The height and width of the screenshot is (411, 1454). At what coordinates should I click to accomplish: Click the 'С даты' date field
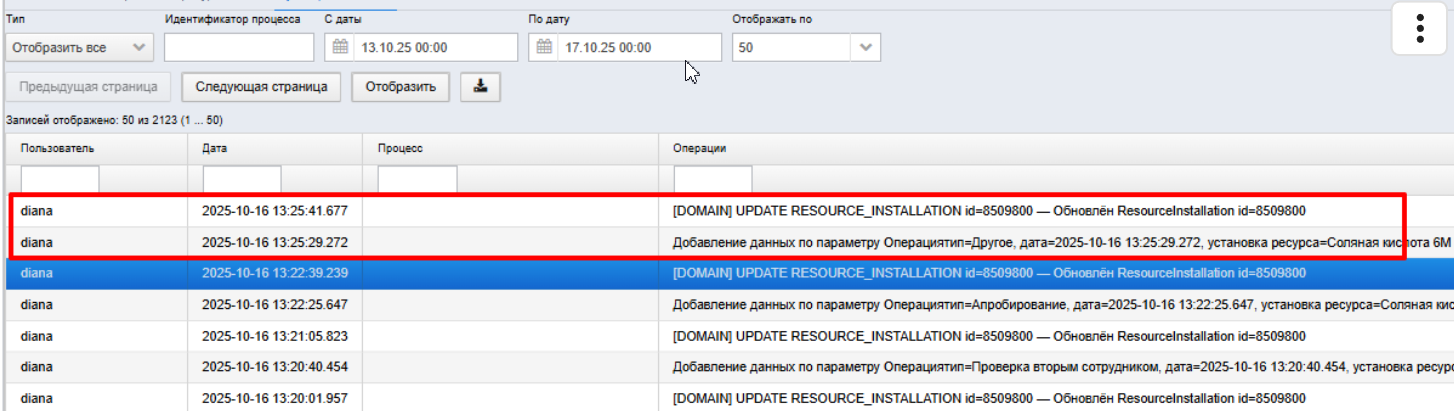[x=421, y=47]
